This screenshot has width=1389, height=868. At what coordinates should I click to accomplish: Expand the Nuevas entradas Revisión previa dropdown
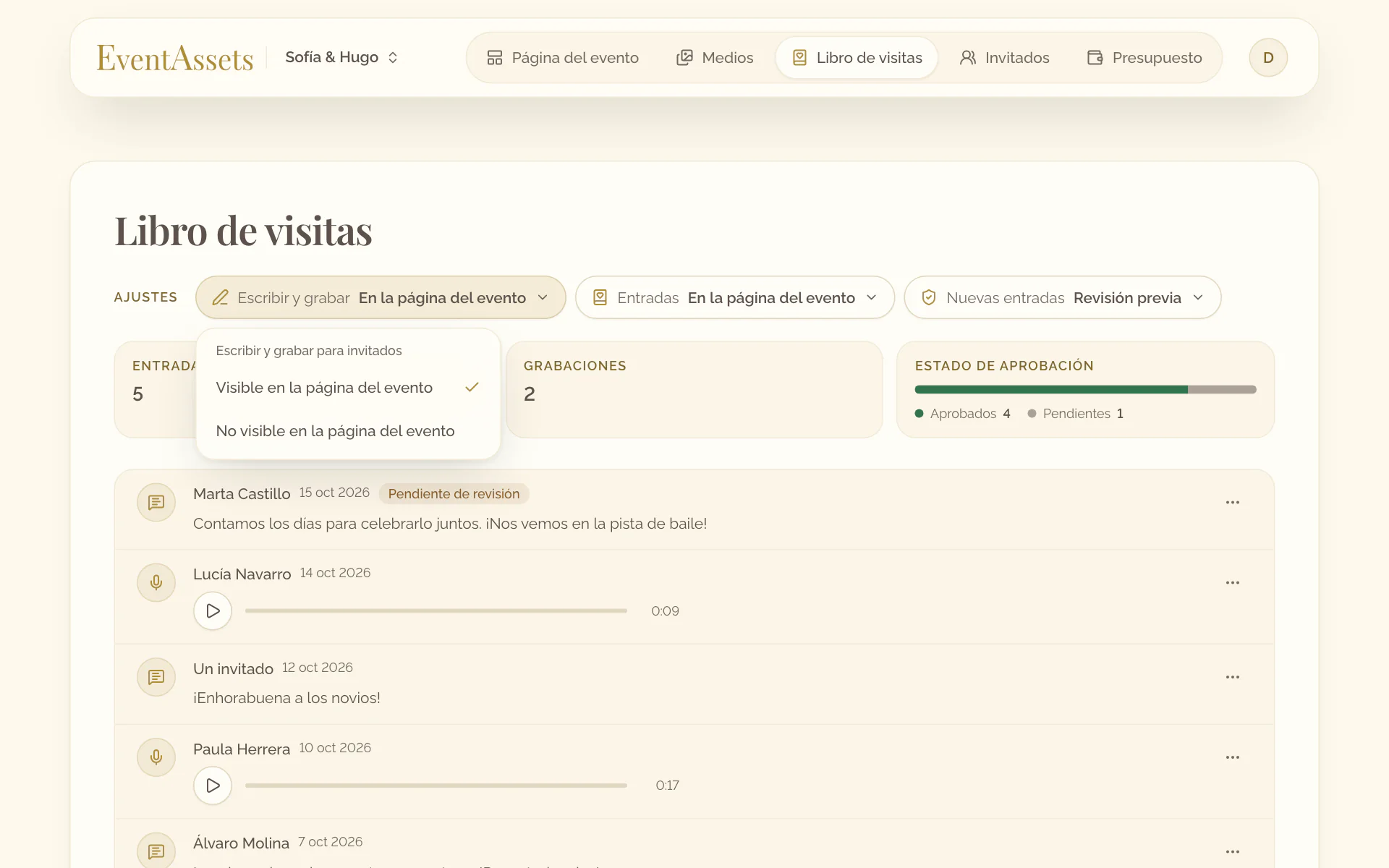tap(1063, 297)
